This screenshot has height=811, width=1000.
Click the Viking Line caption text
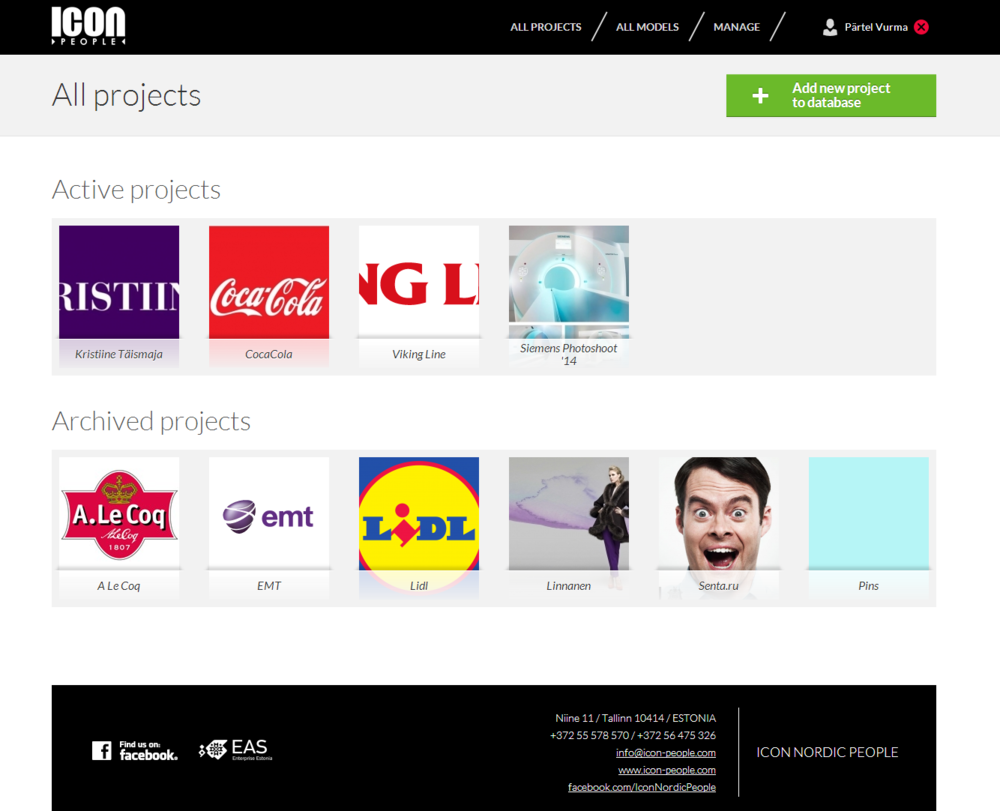pos(418,354)
